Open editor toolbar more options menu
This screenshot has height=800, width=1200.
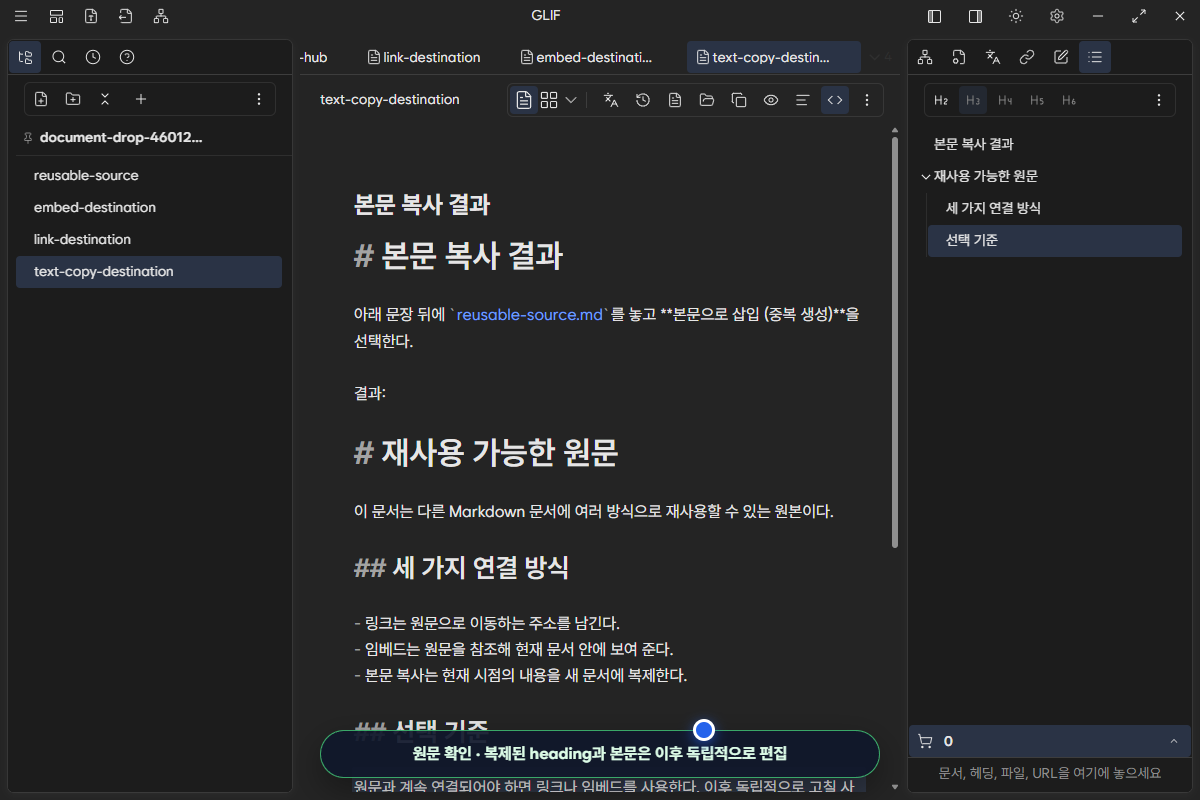(x=867, y=100)
